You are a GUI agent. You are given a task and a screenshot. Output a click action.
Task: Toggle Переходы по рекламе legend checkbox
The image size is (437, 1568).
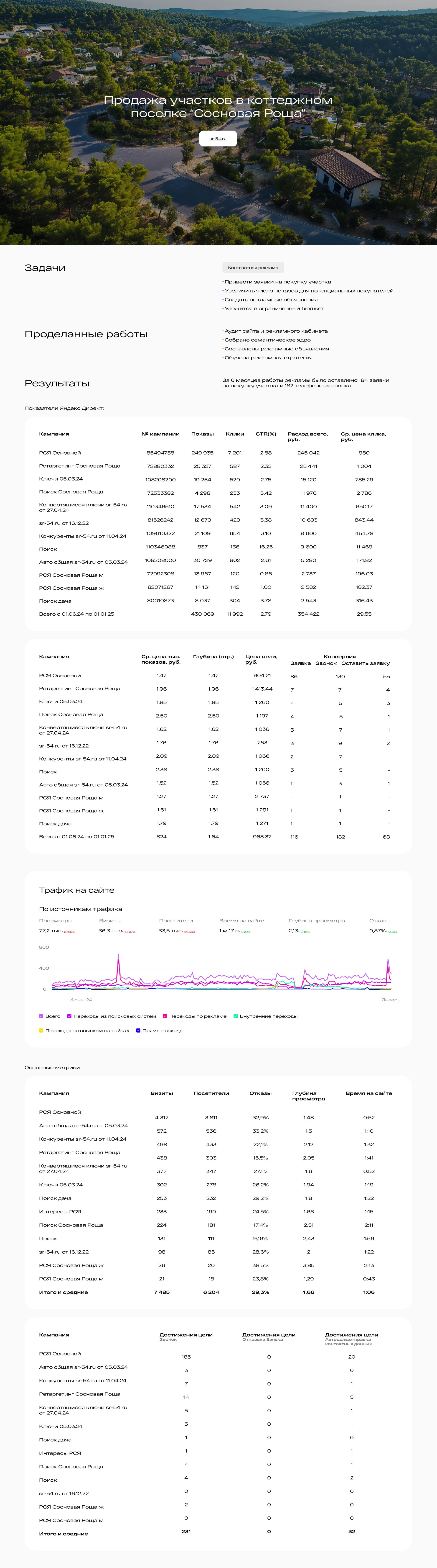point(165,1016)
